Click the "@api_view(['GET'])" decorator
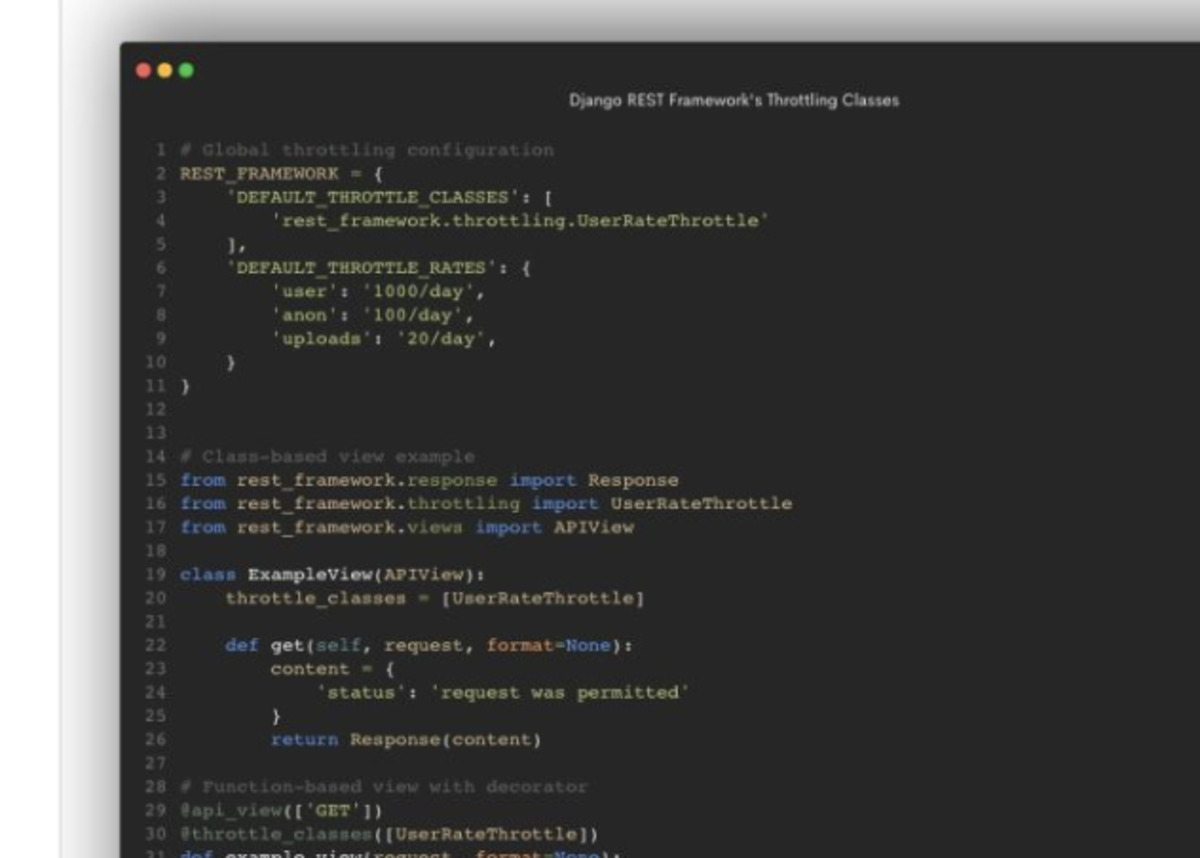This screenshot has width=1200, height=858. [281, 811]
